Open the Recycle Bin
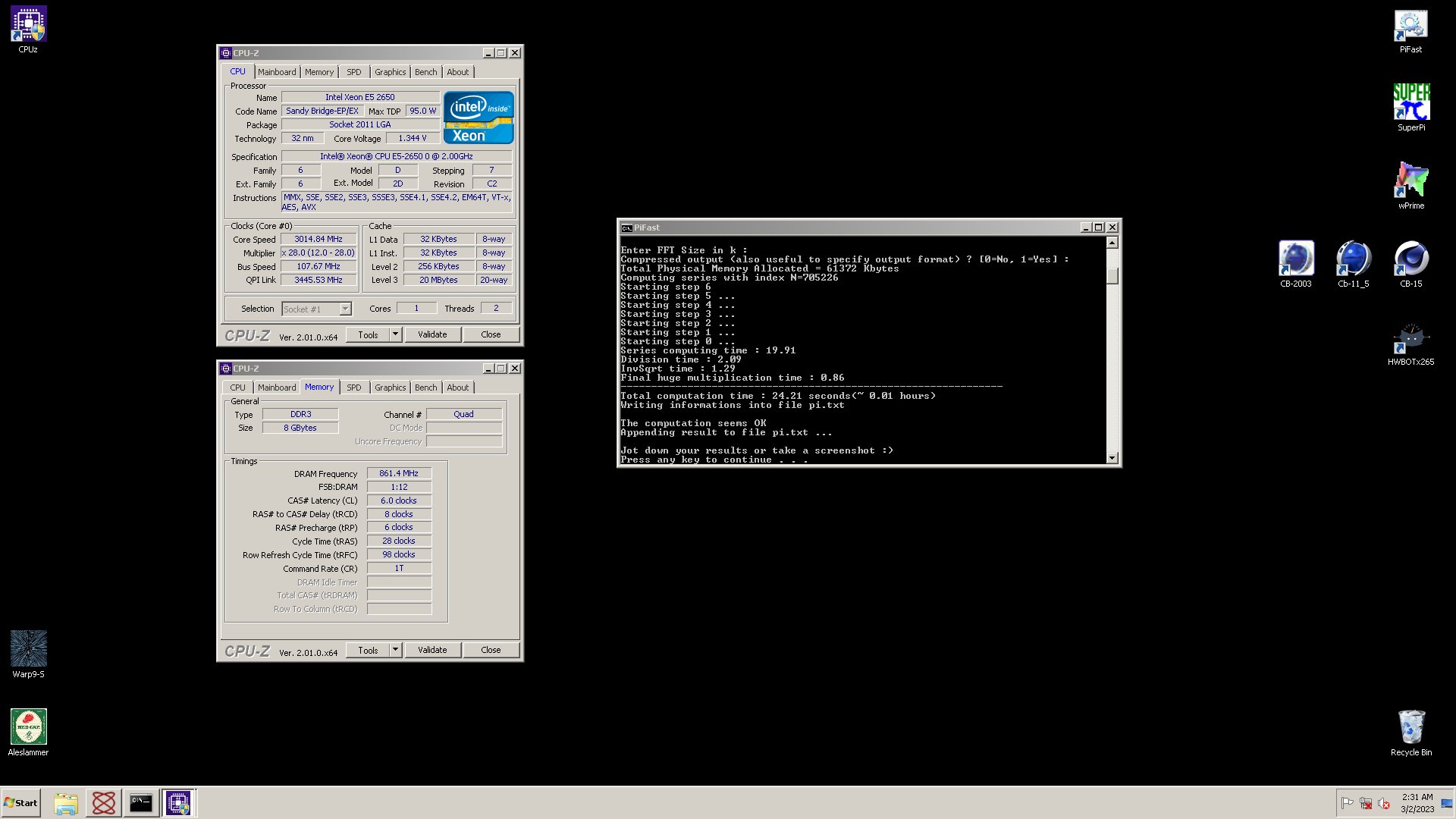Screen dimensions: 1456x819 pyautogui.click(x=1410, y=732)
